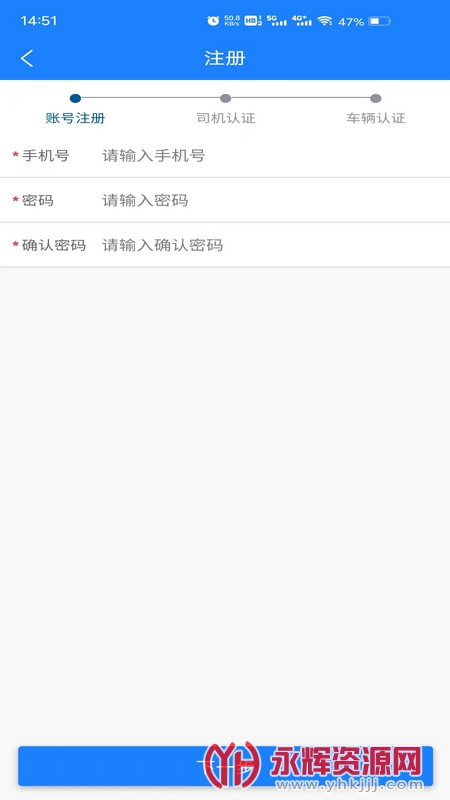Tap the HD call status icon
This screenshot has width=450, height=800.
[253, 21]
